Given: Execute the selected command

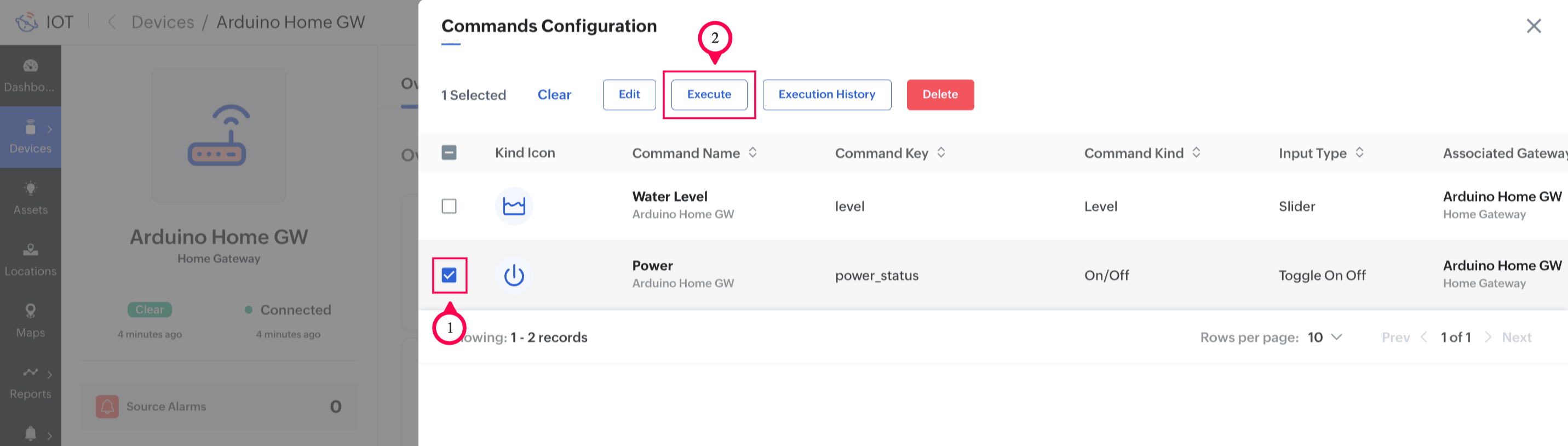Looking at the screenshot, I should click(x=709, y=94).
